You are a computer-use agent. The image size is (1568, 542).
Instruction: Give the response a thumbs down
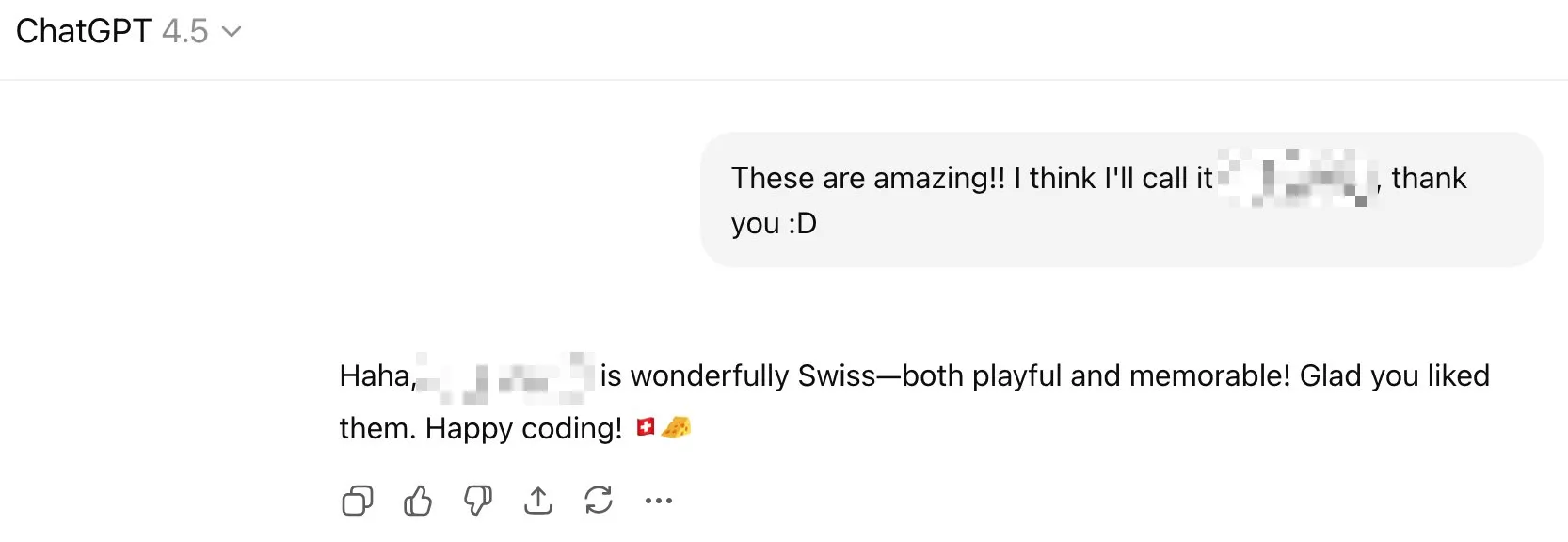(478, 501)
